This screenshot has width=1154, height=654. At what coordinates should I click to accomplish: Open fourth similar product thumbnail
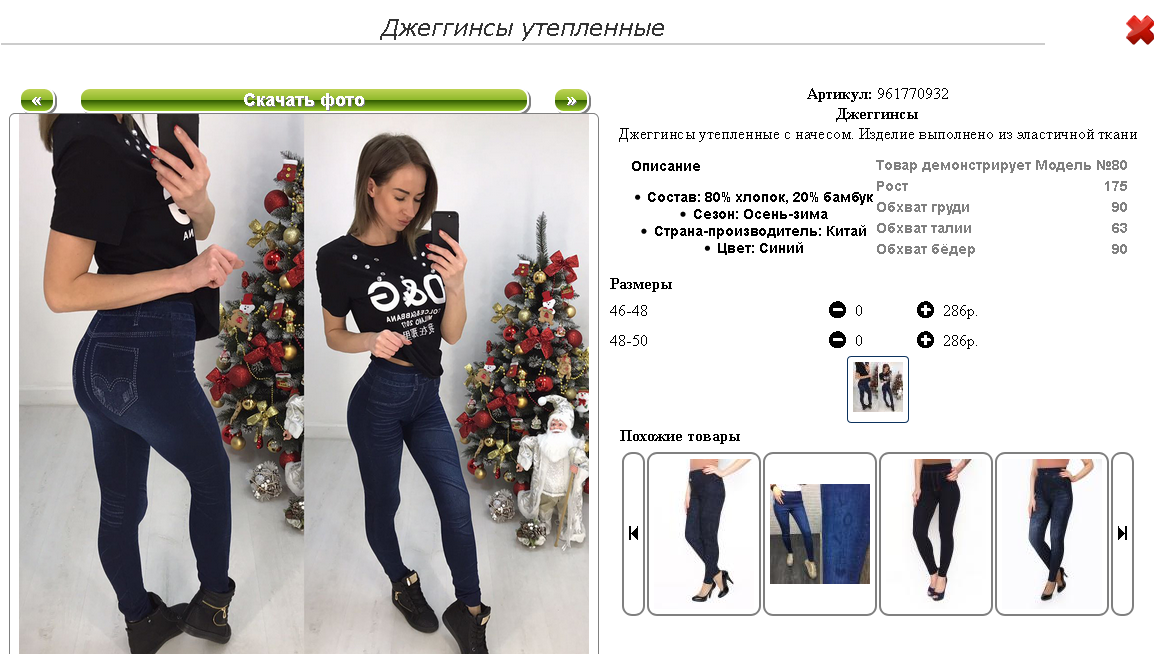point(1052,533)
